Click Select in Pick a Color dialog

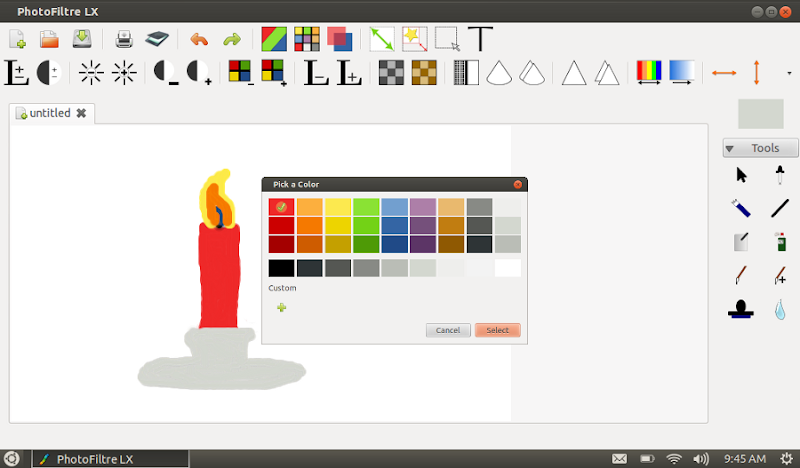(497, 330)
